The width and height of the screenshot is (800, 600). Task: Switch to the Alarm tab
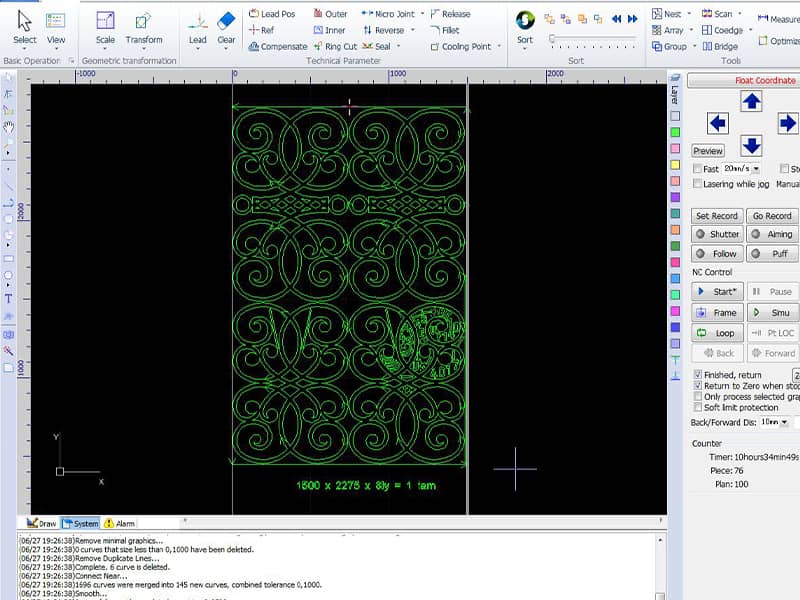(119, 523)
